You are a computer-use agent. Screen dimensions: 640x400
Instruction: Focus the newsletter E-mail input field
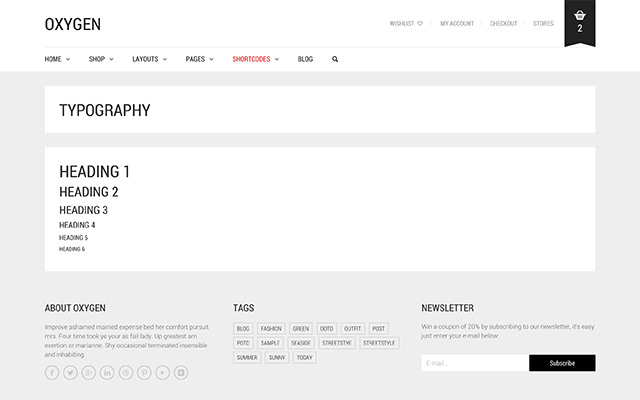pos(475,363)
